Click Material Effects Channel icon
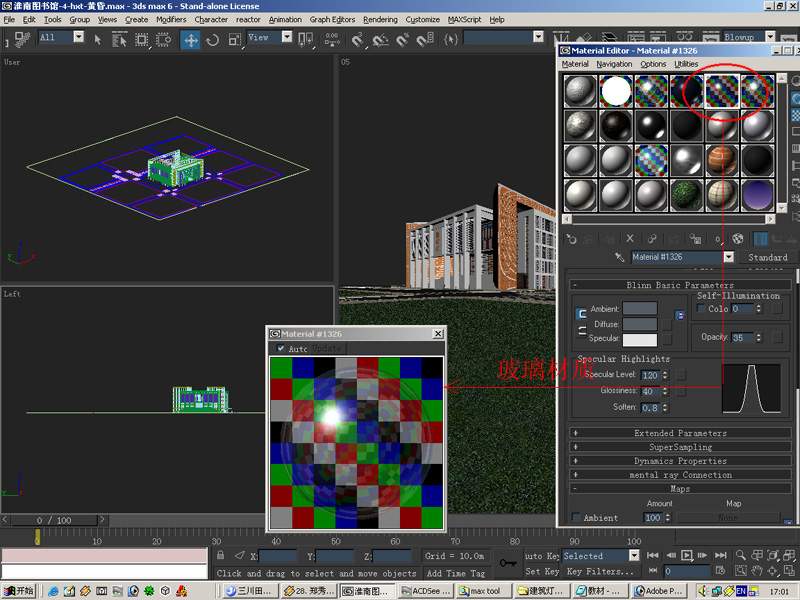Viewport: 800px width, 600px height. coord(718,238)
